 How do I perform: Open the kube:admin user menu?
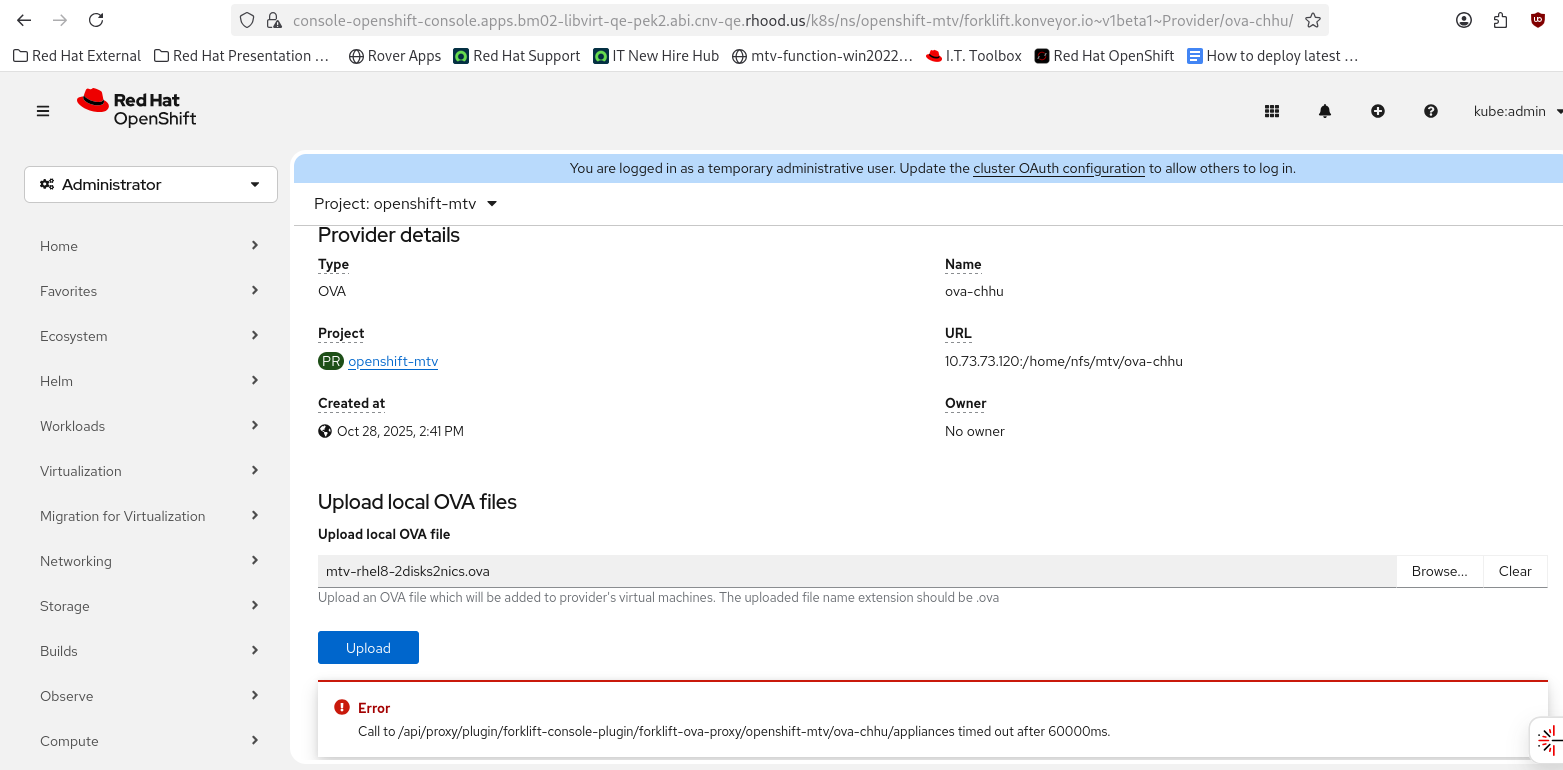point(1518,111)
